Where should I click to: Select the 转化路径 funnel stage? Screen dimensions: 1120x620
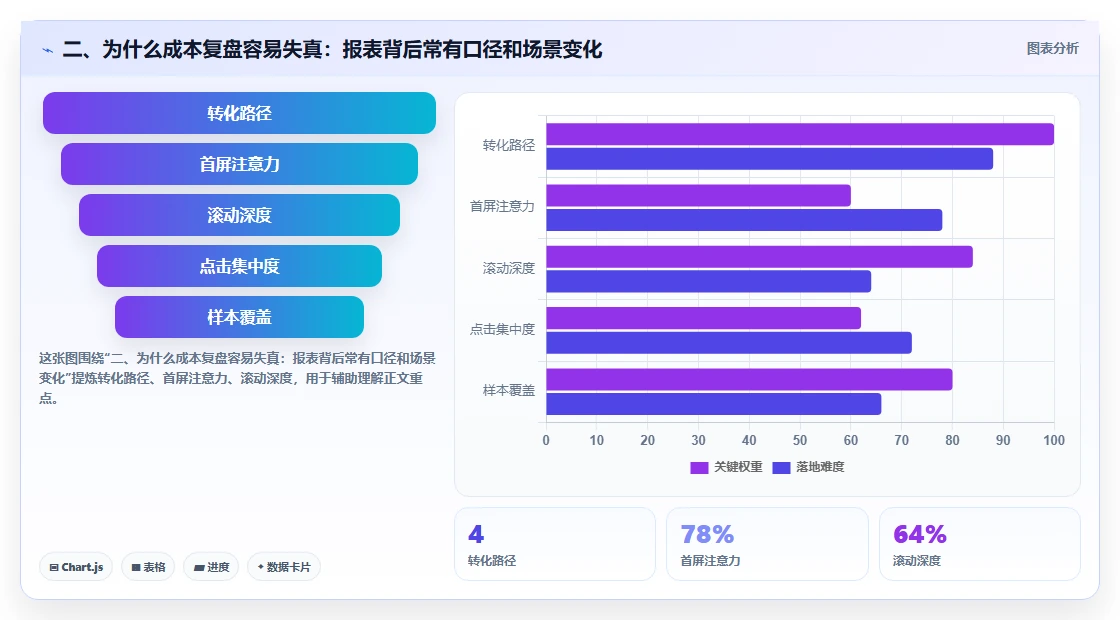[x=239, y=113]
